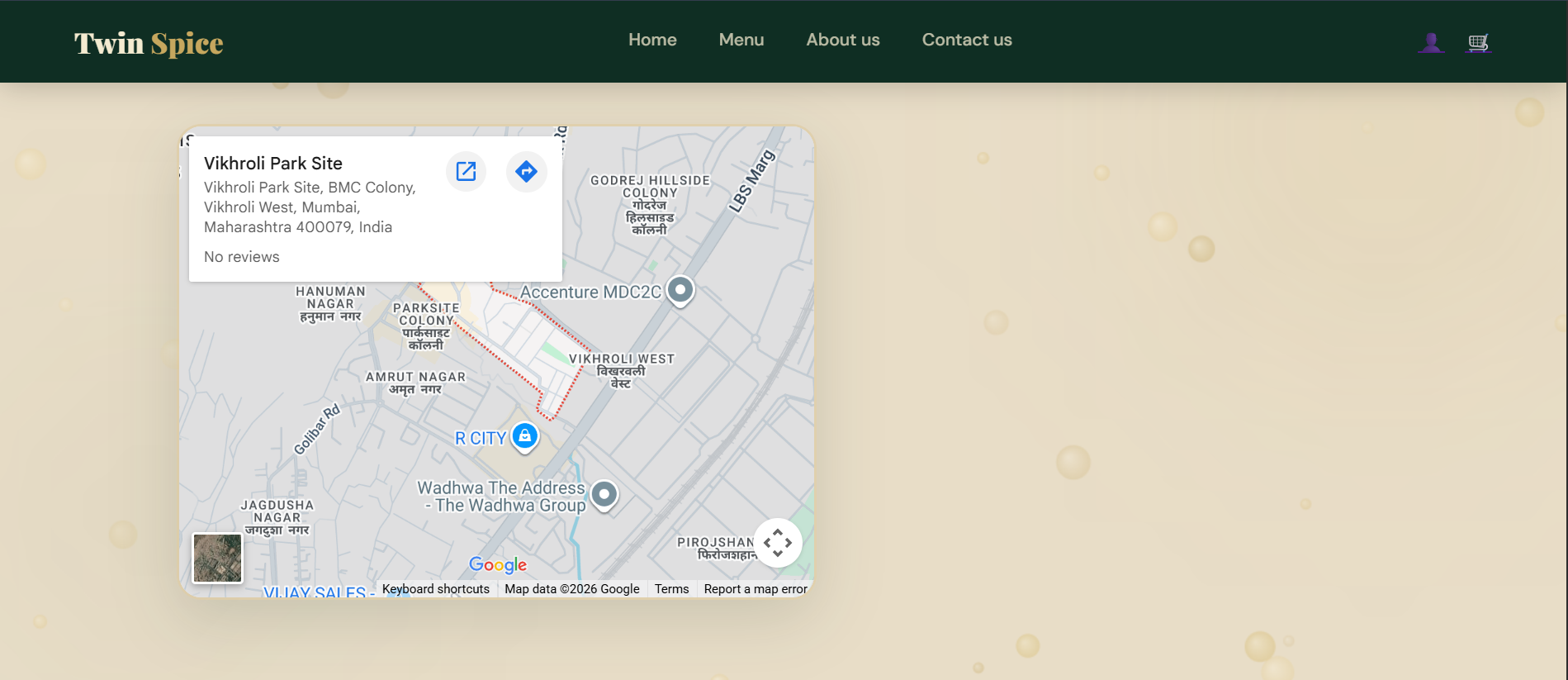
Task: Click the open larger map icon
Action: click(x=467, y=171)
